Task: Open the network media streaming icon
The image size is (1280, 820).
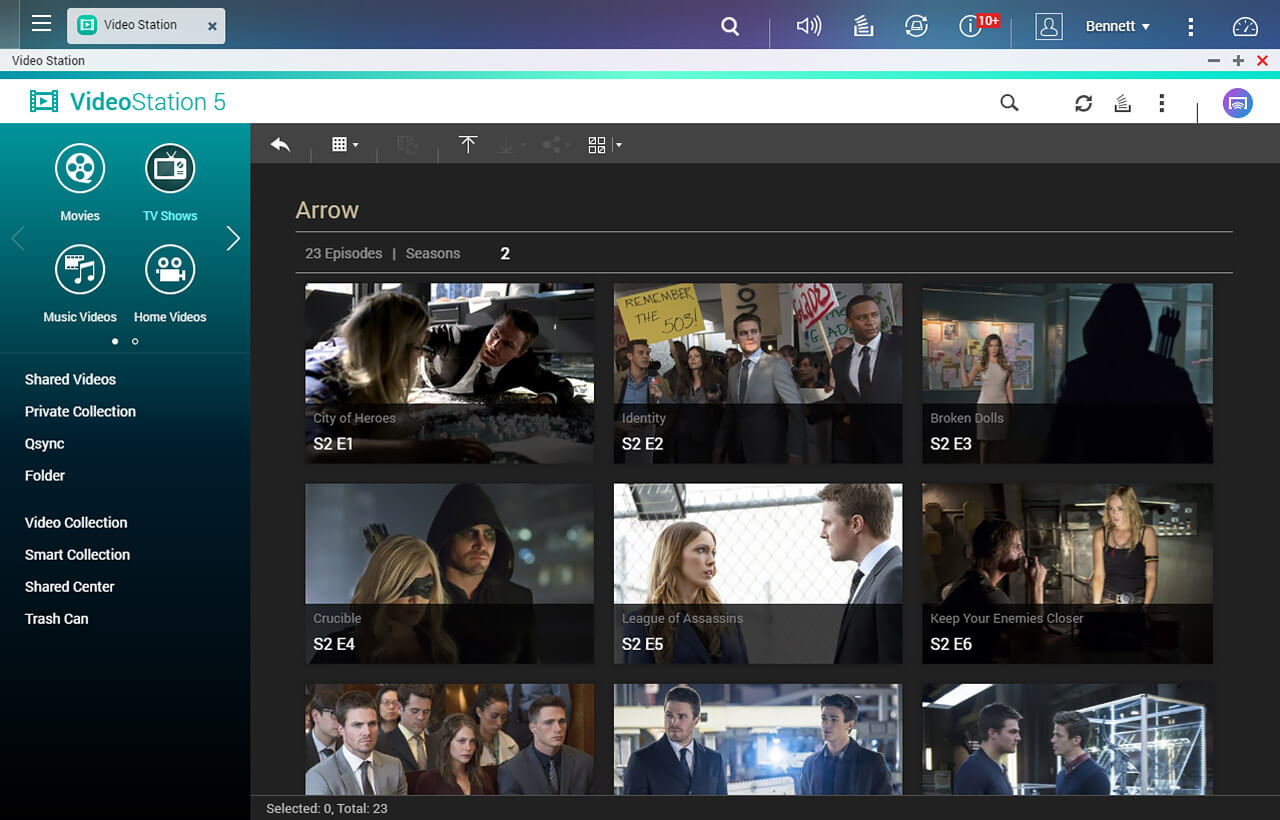Action: [x=1238, y=103]
